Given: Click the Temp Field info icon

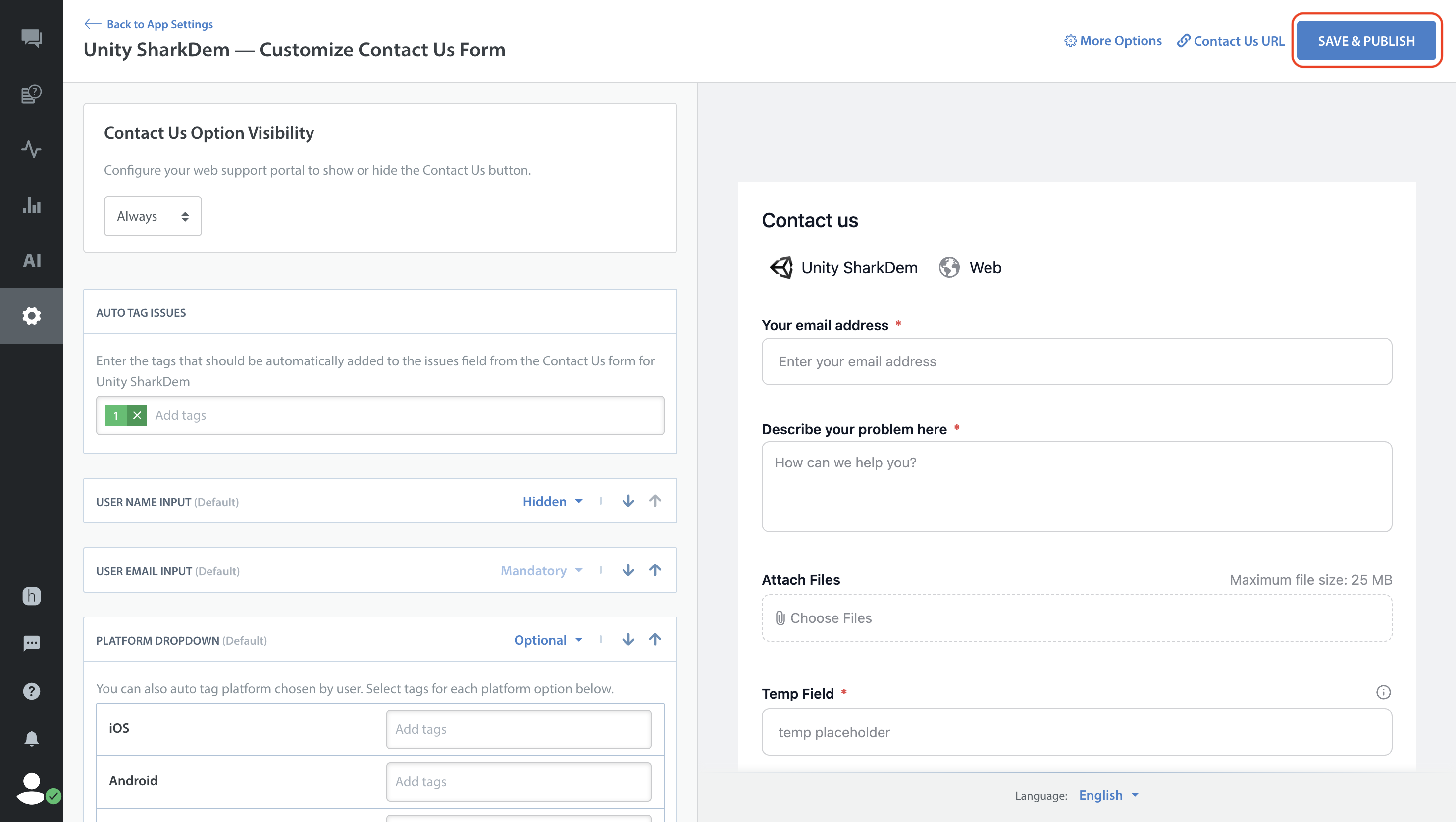Looking at the screenshot, I should [1383, 693].
